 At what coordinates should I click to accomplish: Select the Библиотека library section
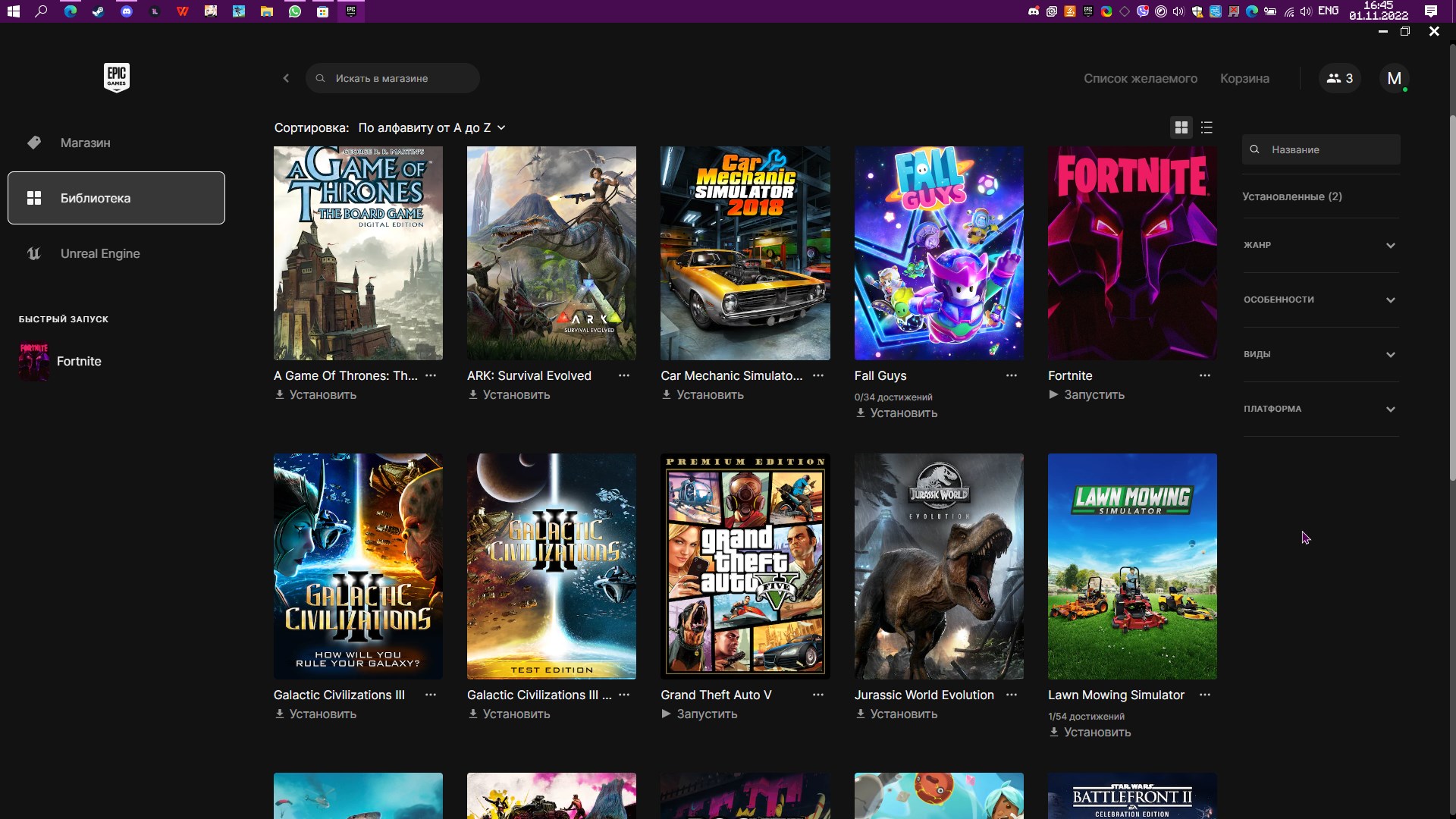coord(116,198)
